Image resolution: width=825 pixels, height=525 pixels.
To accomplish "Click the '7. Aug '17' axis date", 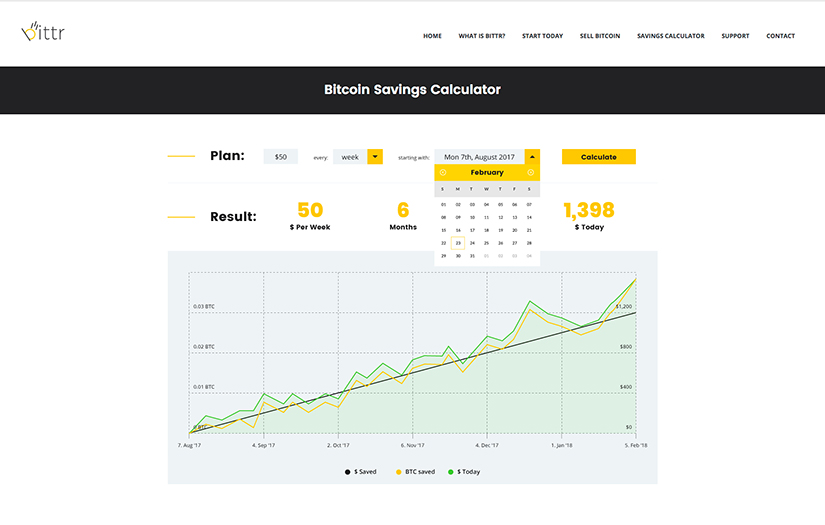I will [x=189, y=445].
